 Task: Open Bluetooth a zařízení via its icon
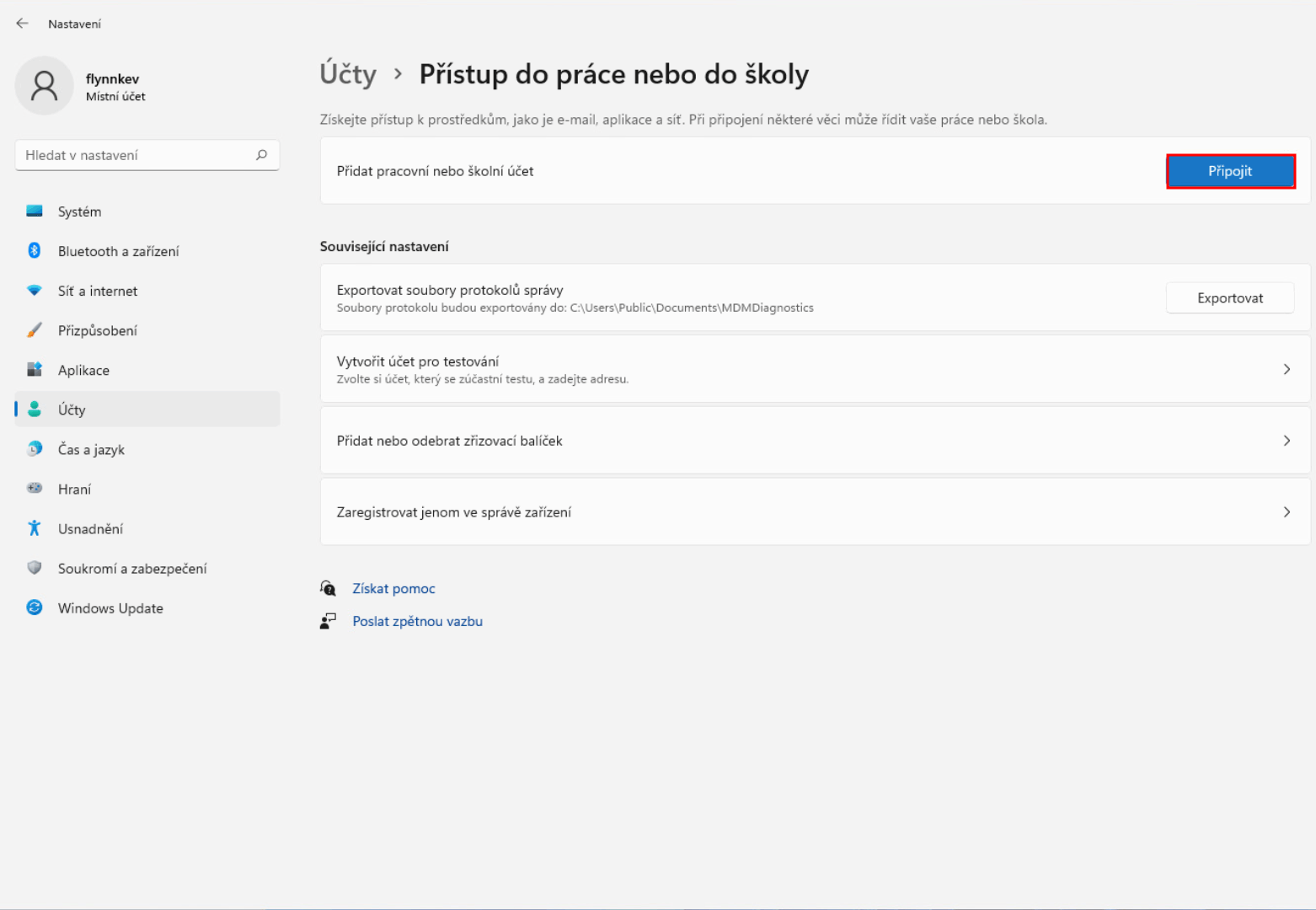pos(35,250)
